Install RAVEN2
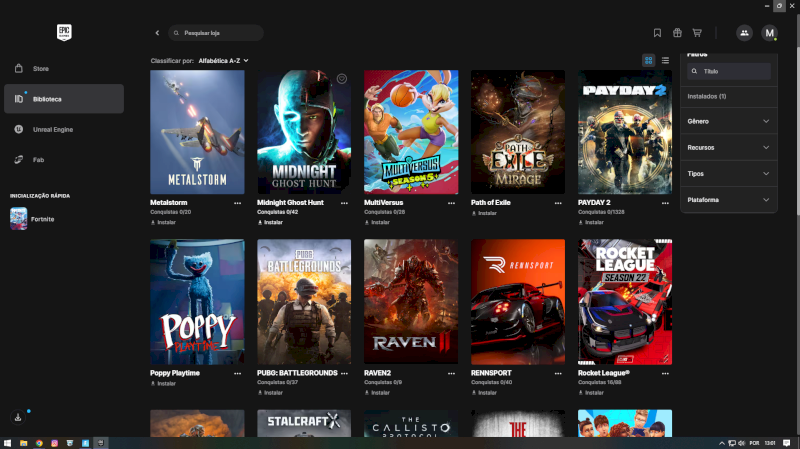800x449 pixels. [x=378, y=393]
